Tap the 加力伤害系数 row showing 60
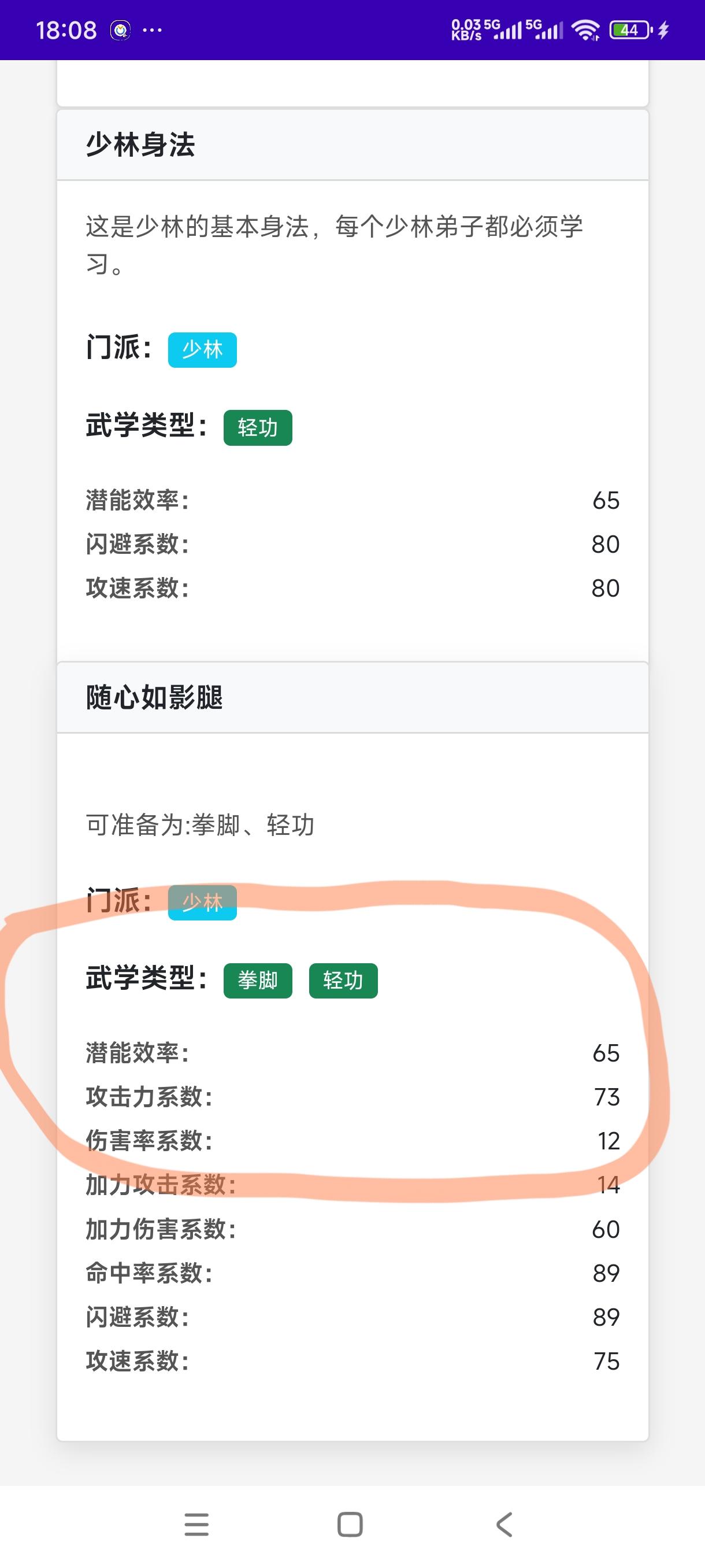Viewport: 705px width, 1568px height. 352,1229
